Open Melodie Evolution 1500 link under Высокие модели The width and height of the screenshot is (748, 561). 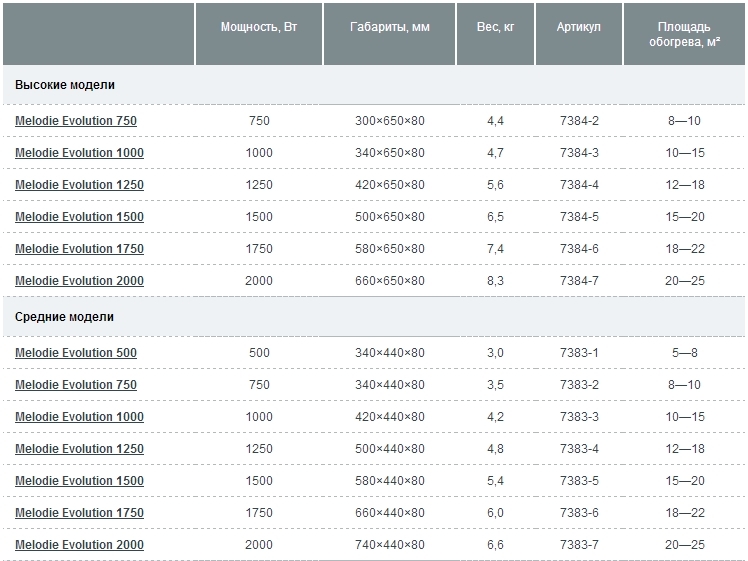[79, 217]
